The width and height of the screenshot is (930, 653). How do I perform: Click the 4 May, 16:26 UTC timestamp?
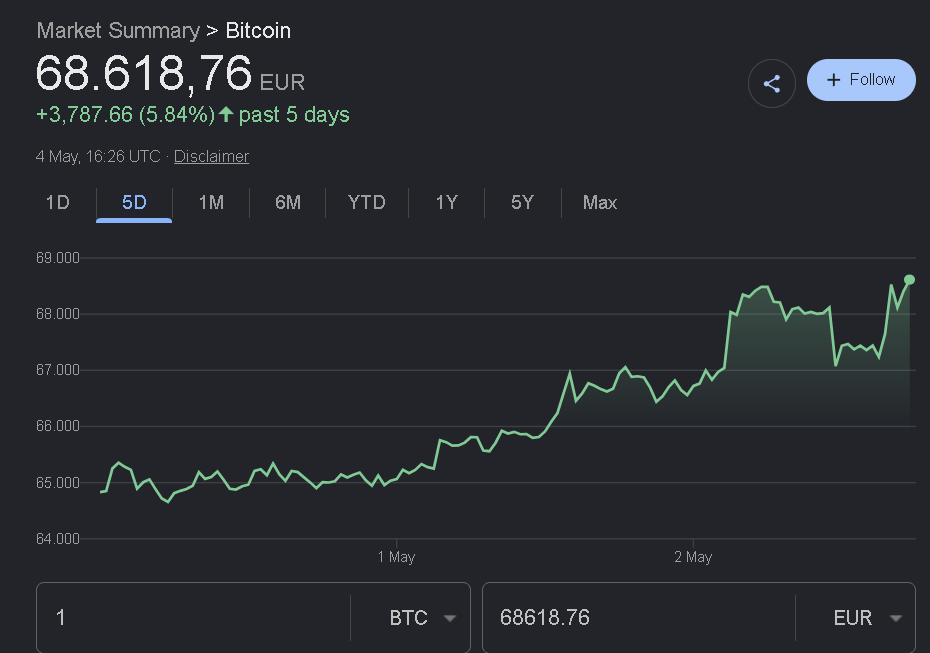click(98, 157)
